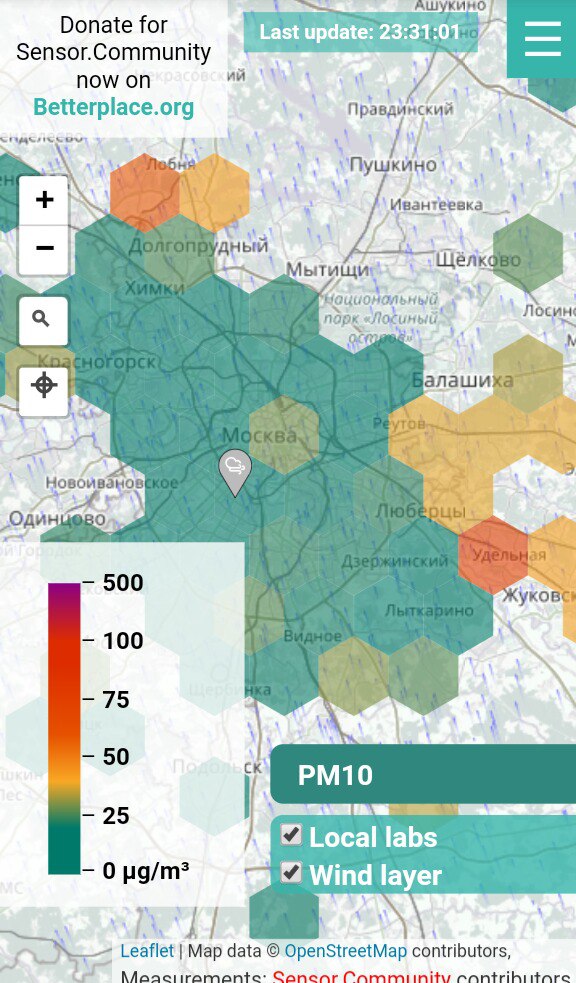This screenshot has width=576, height=983.
Task: Open the PM10 pollutant selector
Action: [423, 774]
